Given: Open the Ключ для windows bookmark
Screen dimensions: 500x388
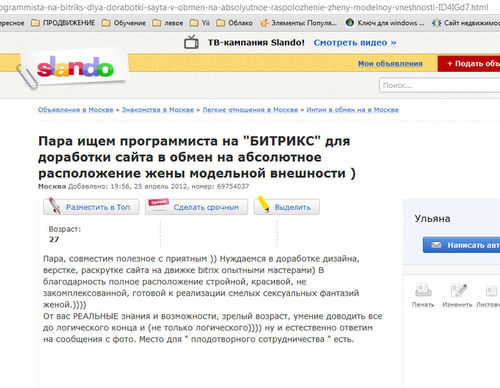Looking at the screenshot, I should pyautogui.click(x=385, y=23).
